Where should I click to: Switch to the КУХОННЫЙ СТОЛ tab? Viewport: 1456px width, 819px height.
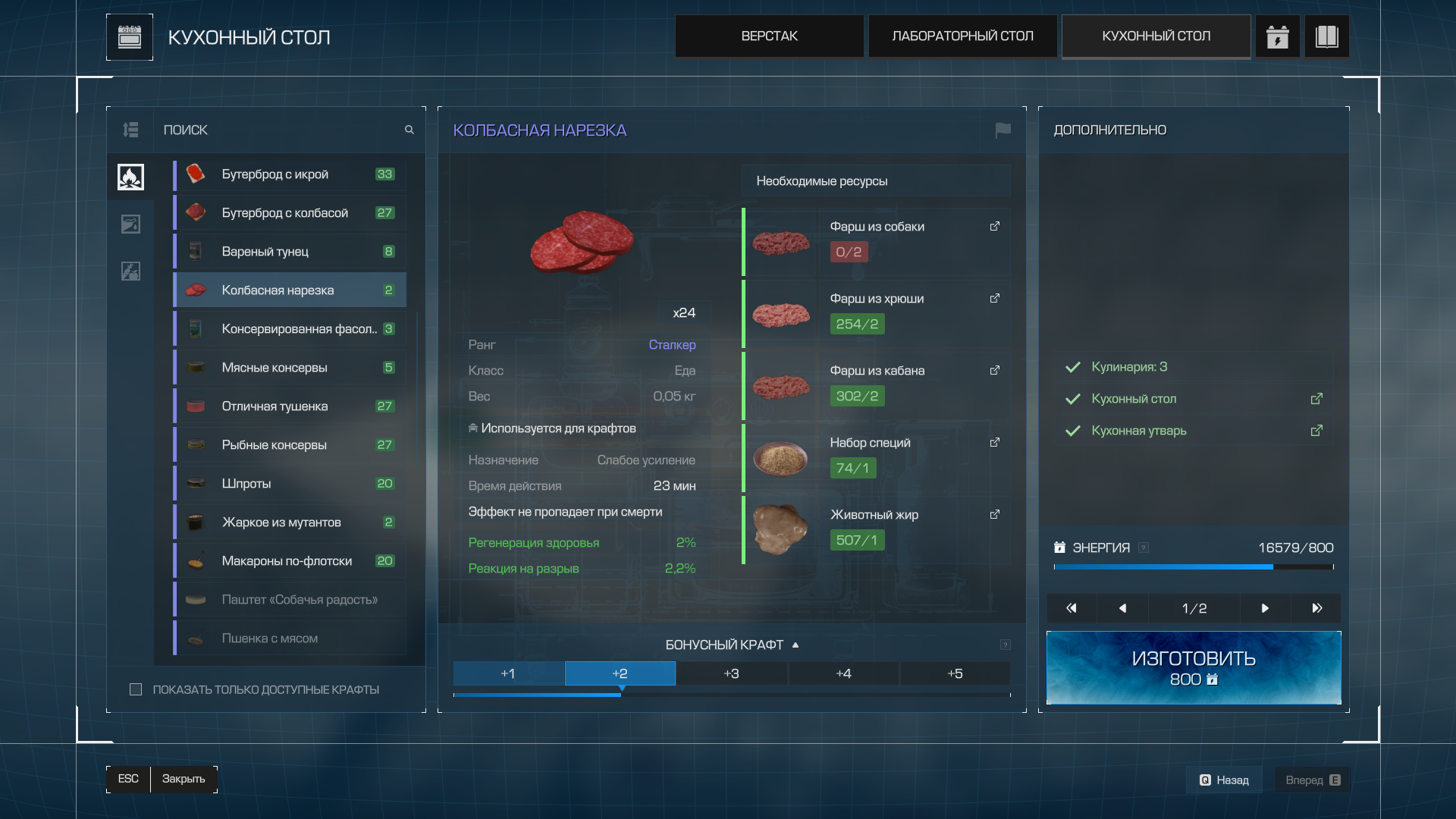coord(1156,36)
